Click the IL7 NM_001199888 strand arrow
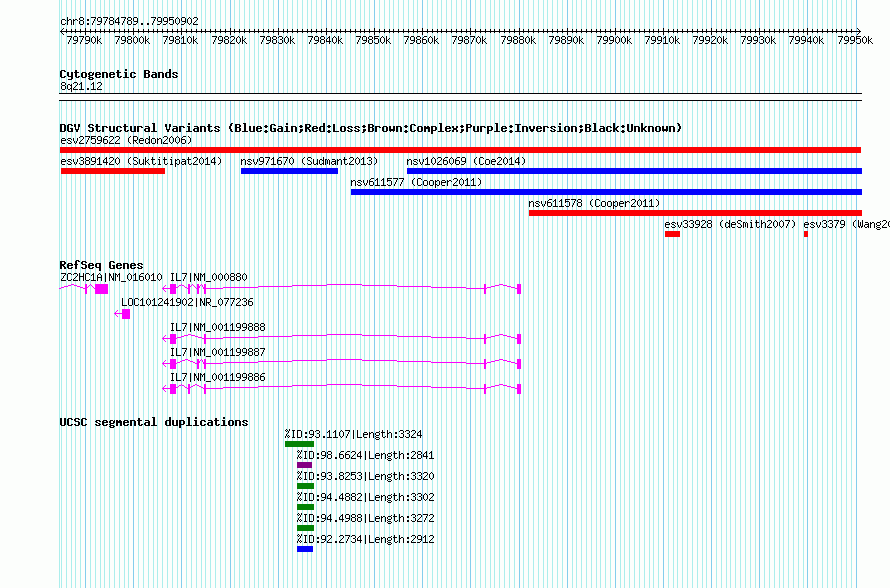This screenshot has height=588, width=890. click(166, 339)
